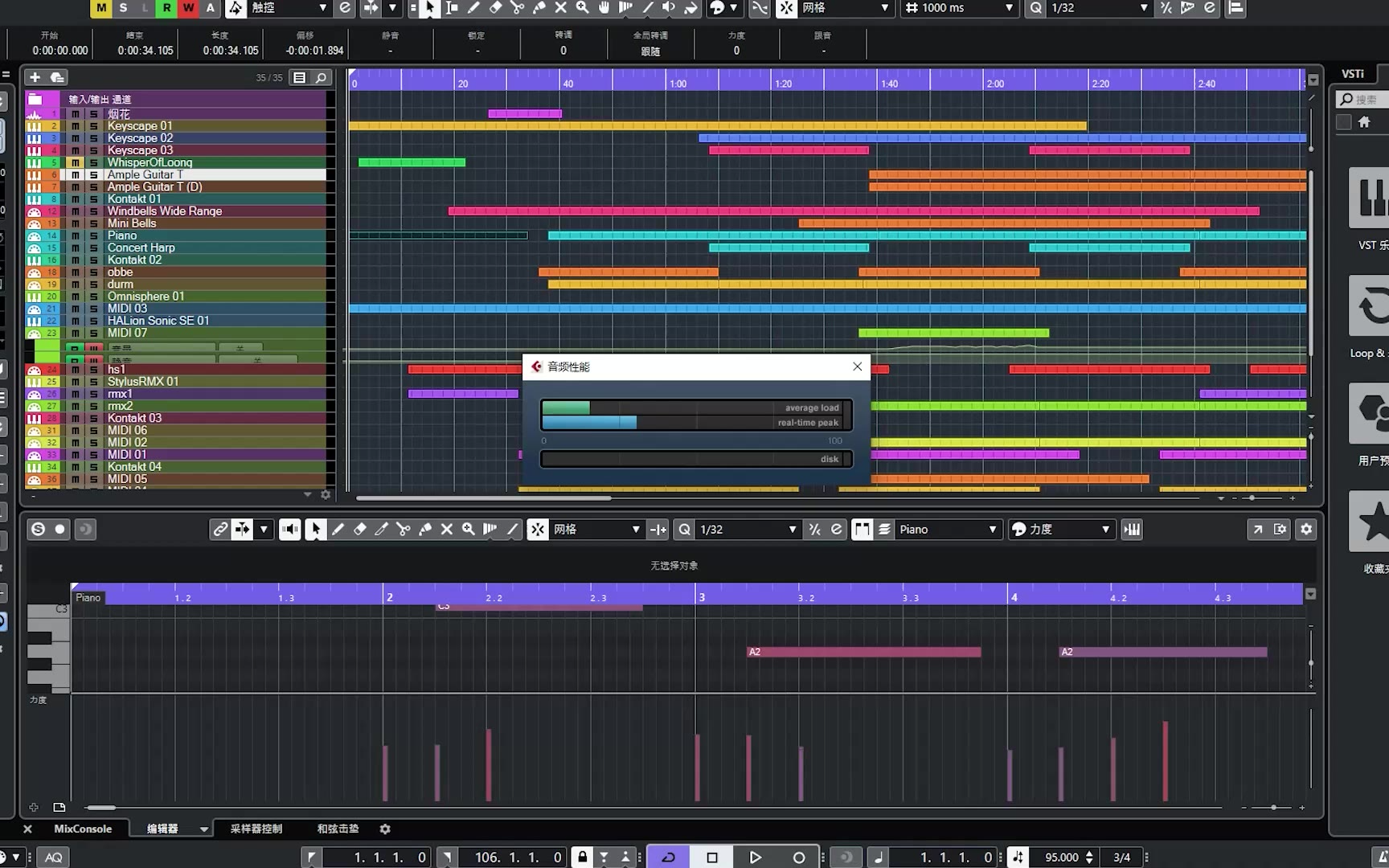Click the track search magnifier icon
Image resolution: width=1389 pixels, height=868 pixels.
click(x=321, y=77)
